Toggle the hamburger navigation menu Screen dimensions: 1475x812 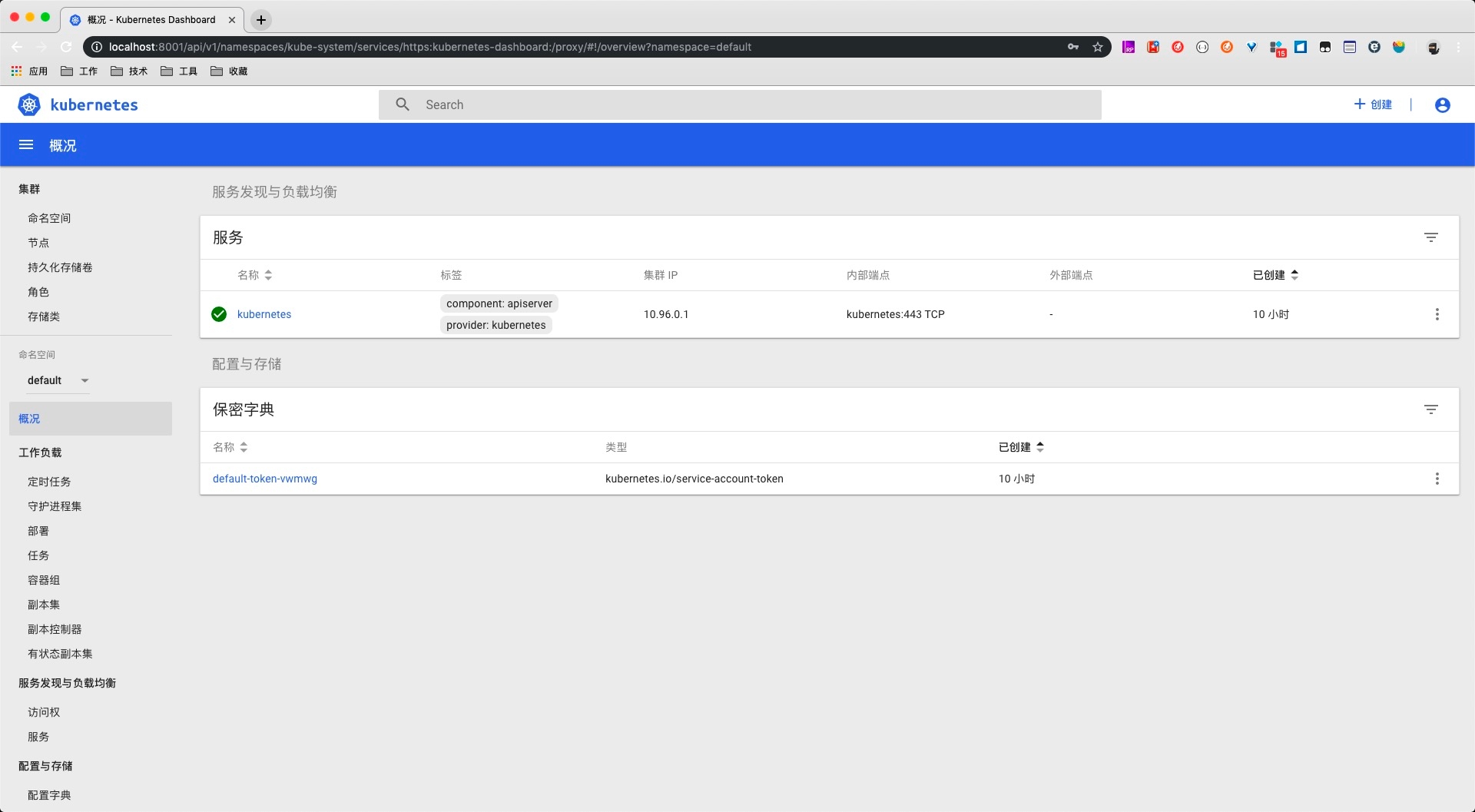point(26,145)
